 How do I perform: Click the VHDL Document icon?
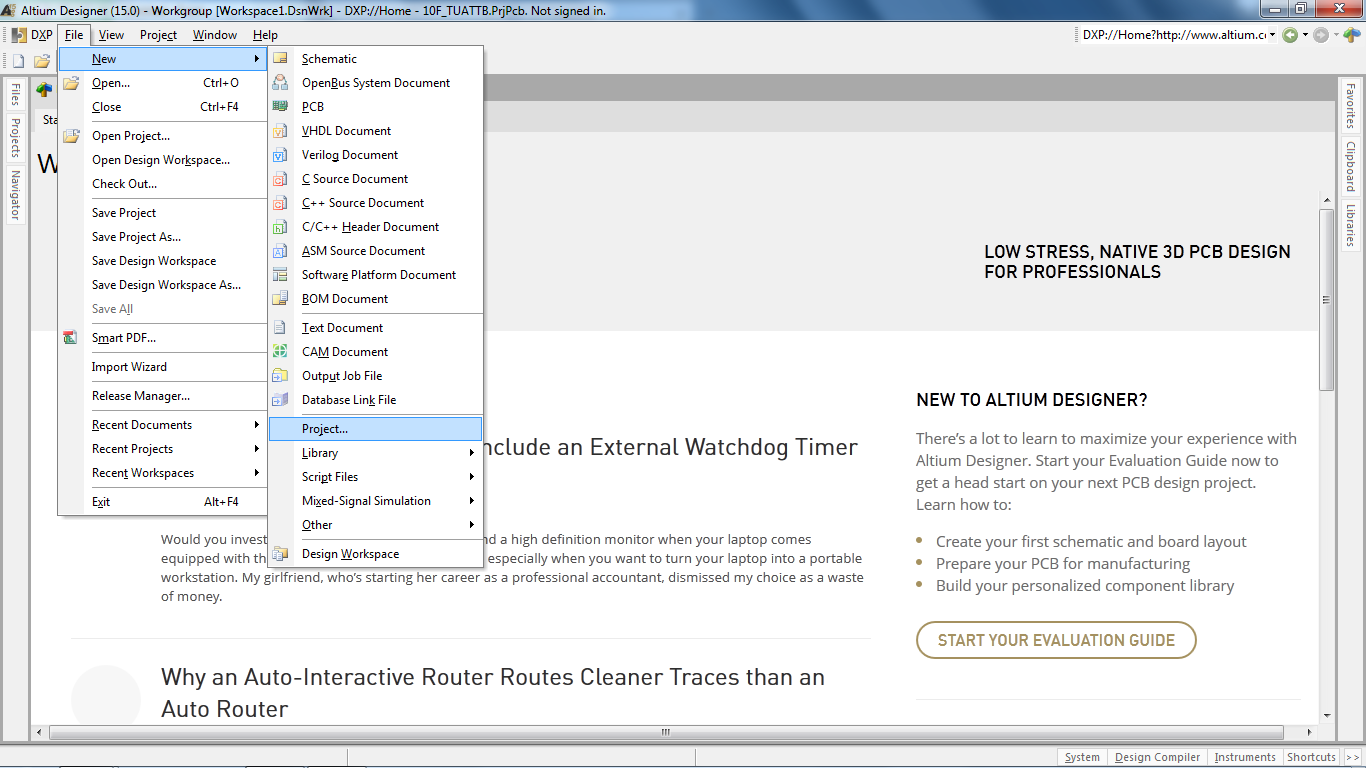281,131
